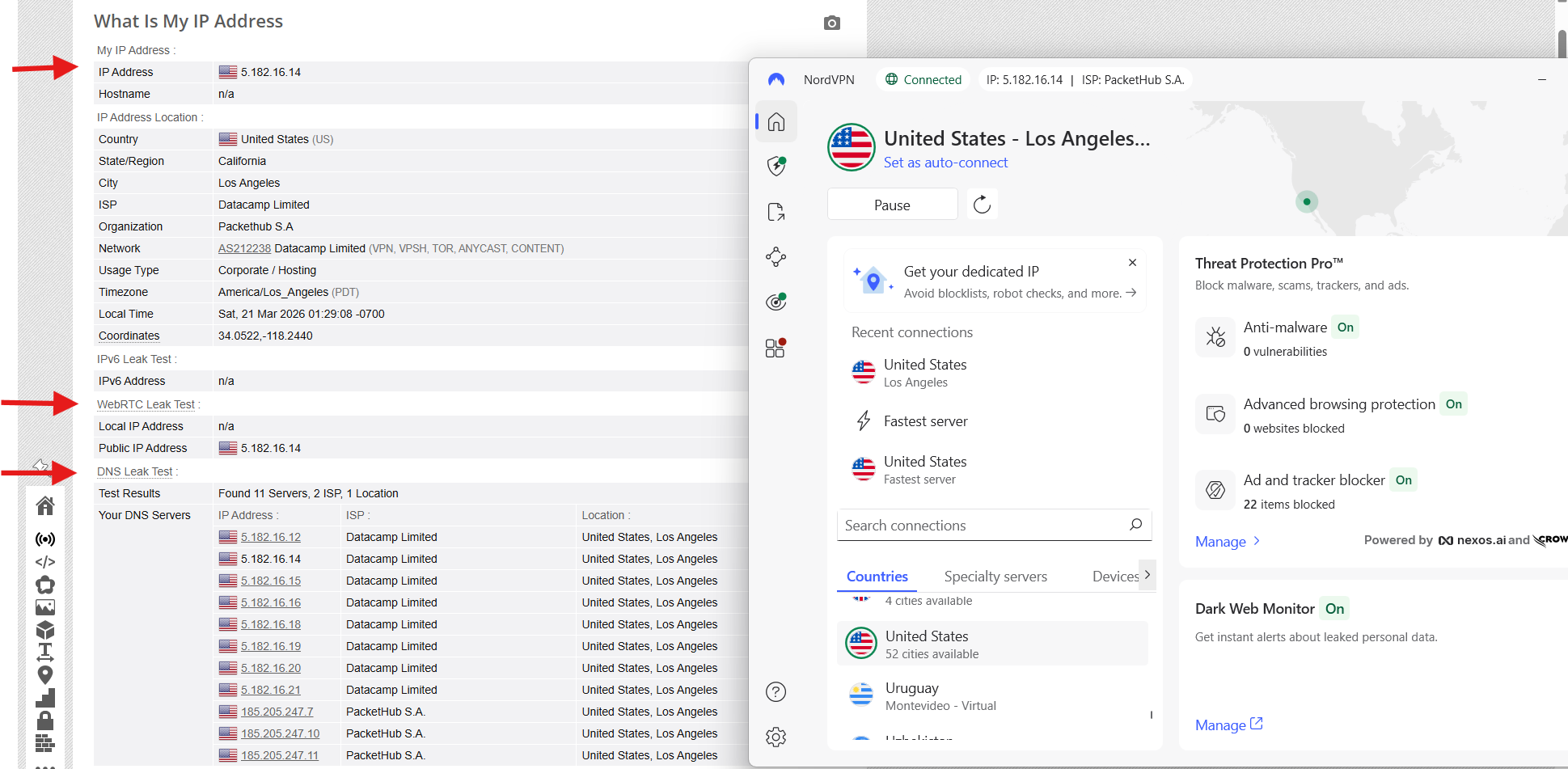Open the NordVPN Home sidebar icon

pyautogui.click(x=776, y=122)
